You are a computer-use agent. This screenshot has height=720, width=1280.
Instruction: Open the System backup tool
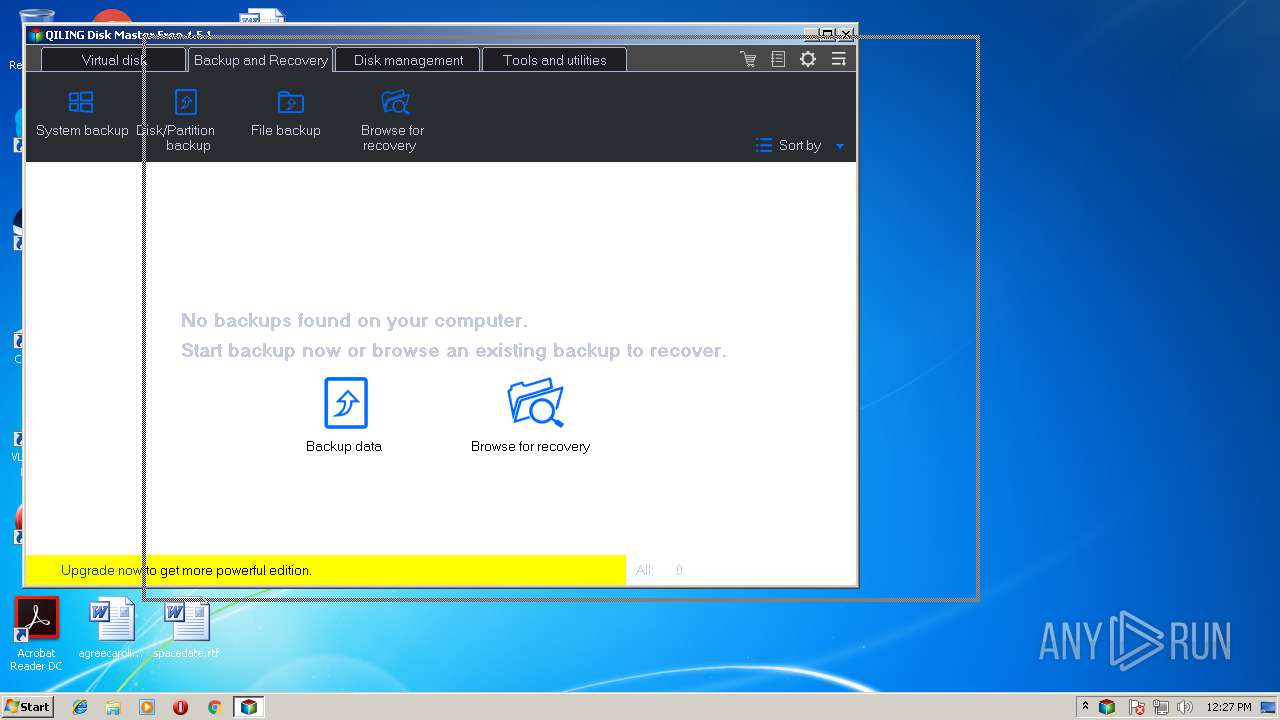click(x=82, y=114)
